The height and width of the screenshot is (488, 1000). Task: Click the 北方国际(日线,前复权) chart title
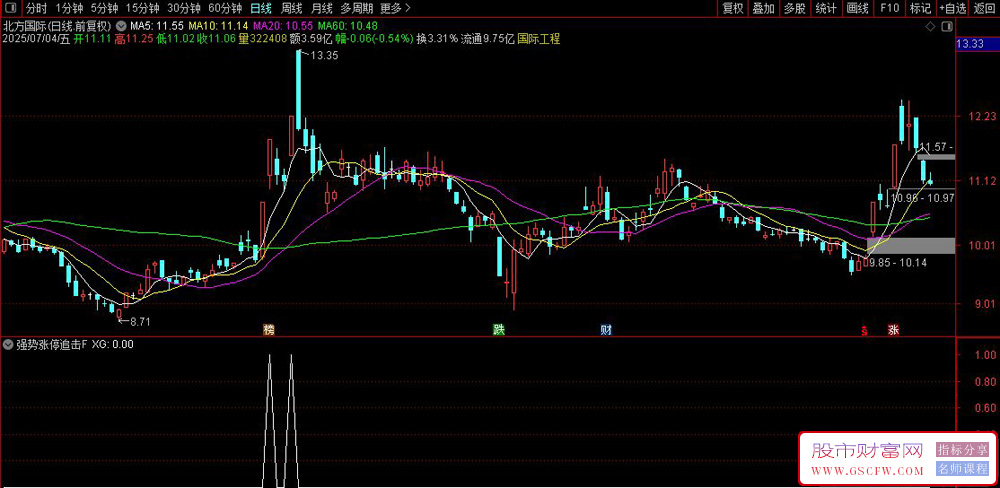click(57, 27)
